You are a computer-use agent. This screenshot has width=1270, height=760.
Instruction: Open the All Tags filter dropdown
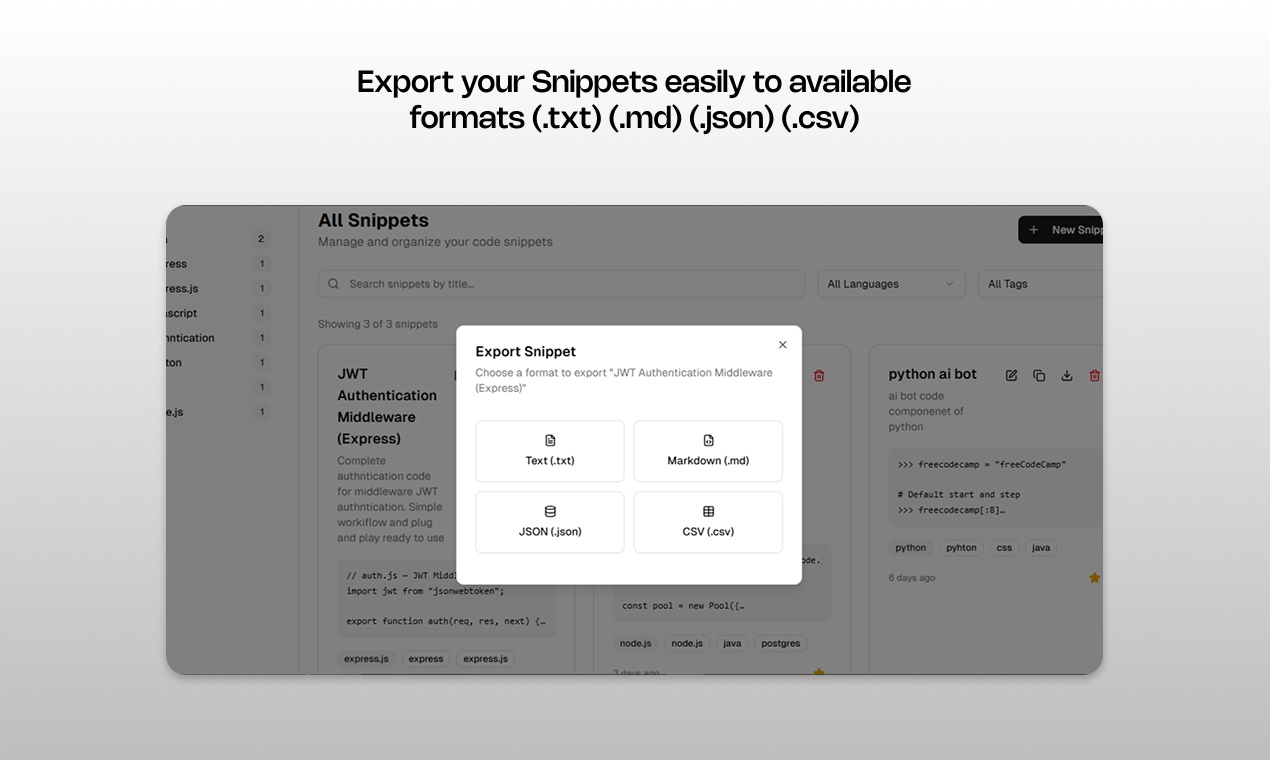pyautogui.click(x=1040, y=284)
